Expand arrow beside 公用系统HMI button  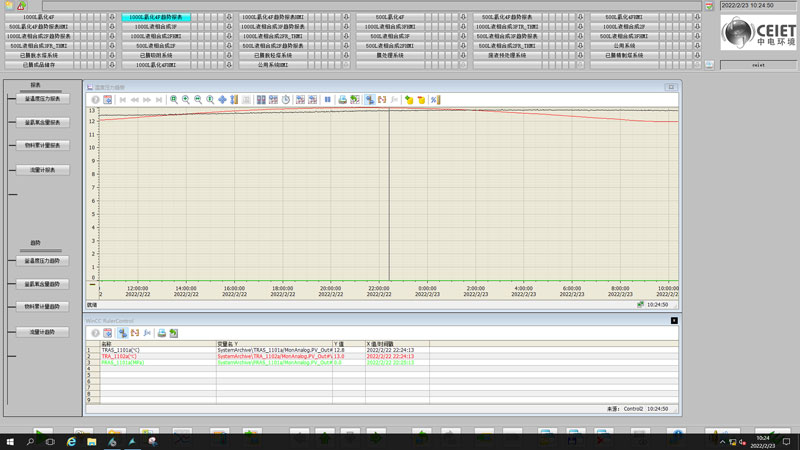(346, 65)
